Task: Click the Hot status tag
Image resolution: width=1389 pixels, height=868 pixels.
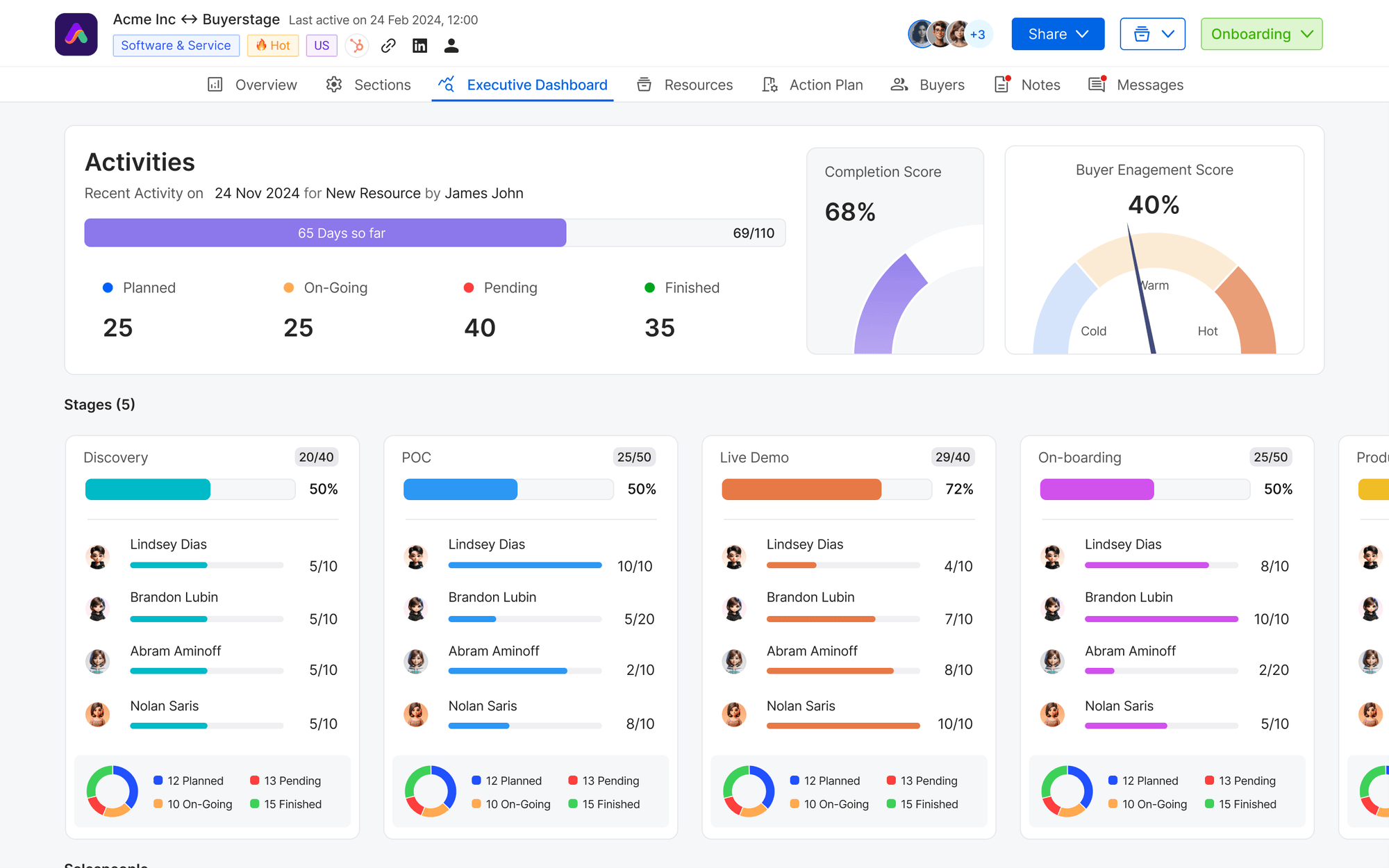Action: [273, 46]
